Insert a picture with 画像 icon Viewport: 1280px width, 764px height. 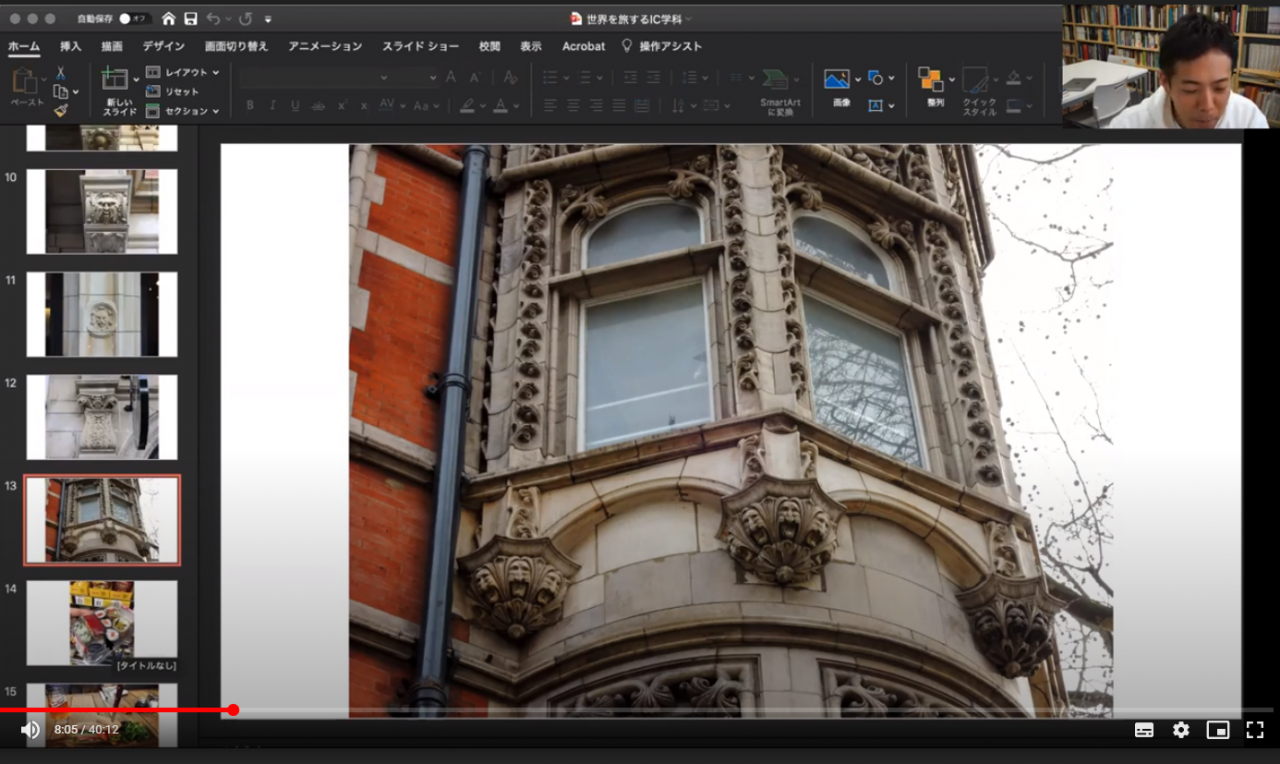[x=836, y=80]
